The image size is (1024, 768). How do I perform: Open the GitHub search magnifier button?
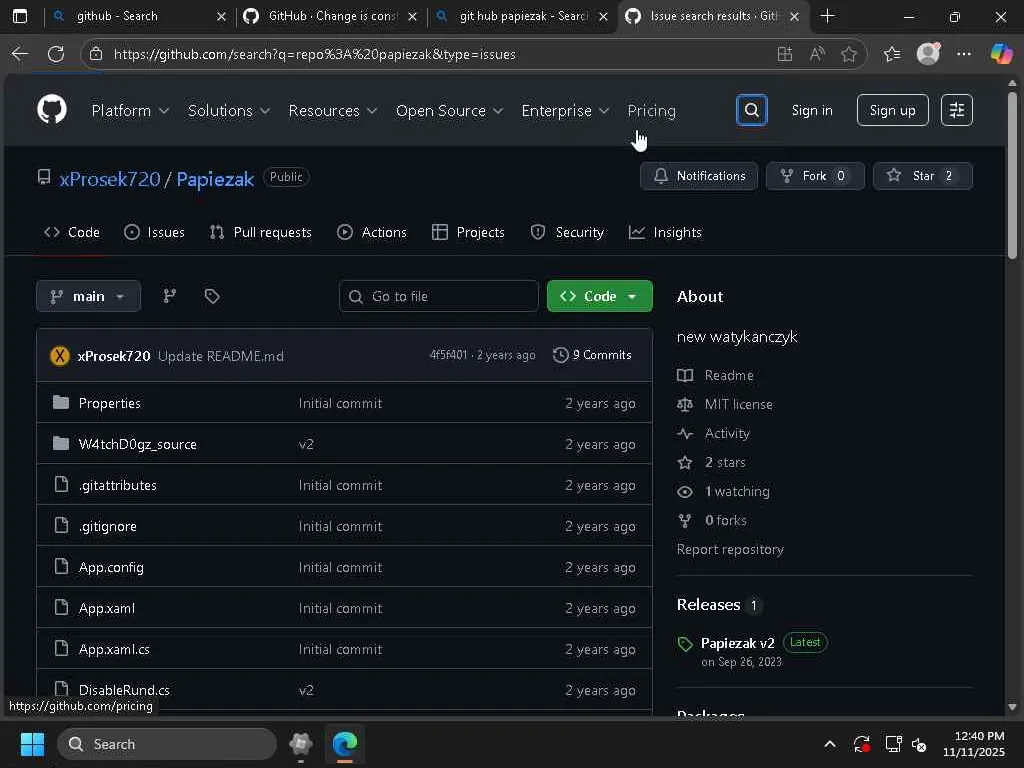751,110
